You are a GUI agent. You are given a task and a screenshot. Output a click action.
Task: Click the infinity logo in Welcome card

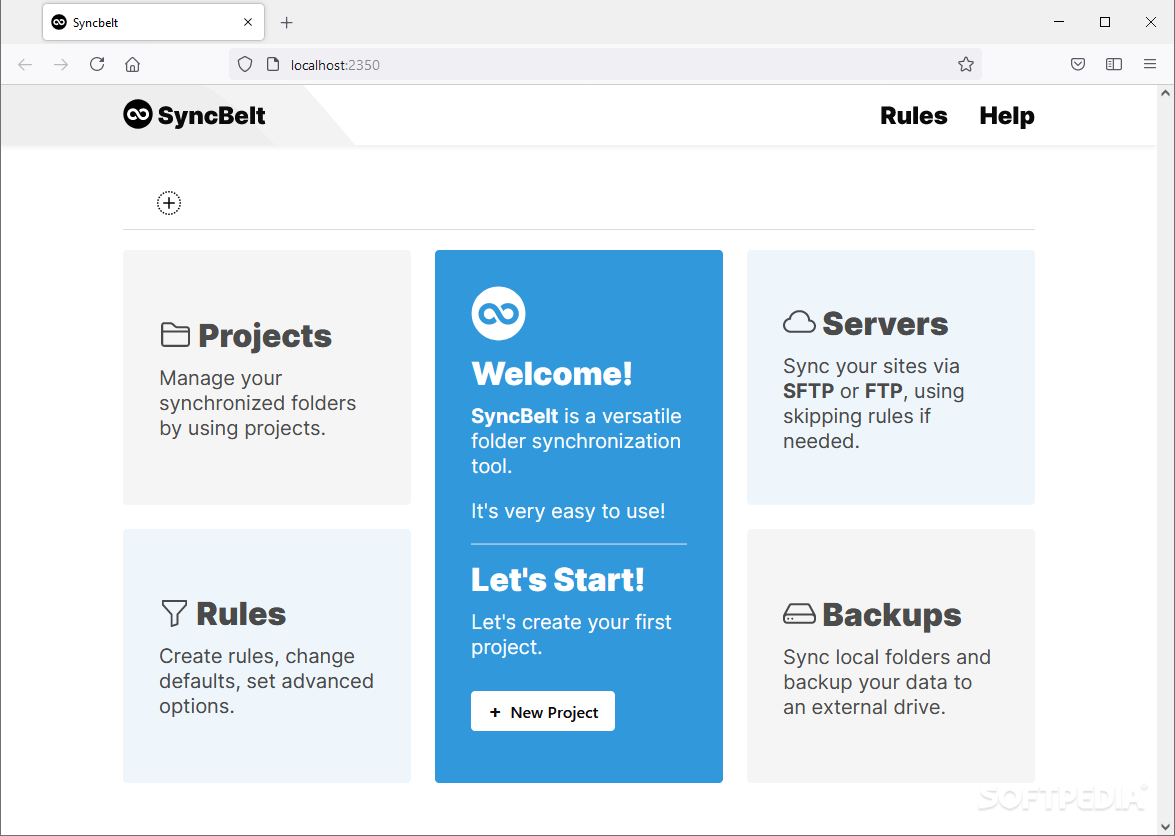498,313
